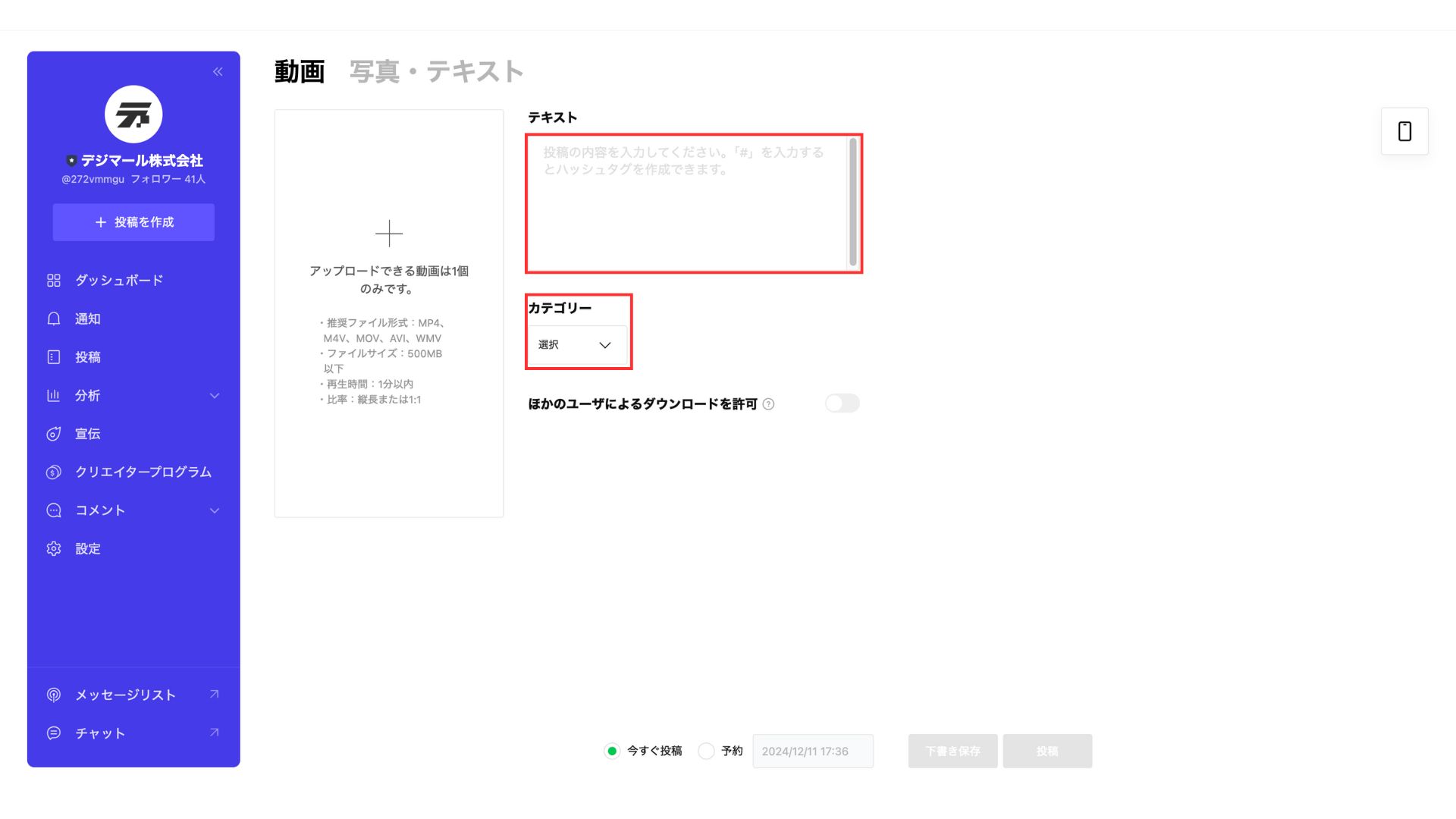Image resolution: width=1456 pixels, height=819 pixels.
Task: Click the dashboard grid icon
Action: pyautogui.click(x=54, y=281)
